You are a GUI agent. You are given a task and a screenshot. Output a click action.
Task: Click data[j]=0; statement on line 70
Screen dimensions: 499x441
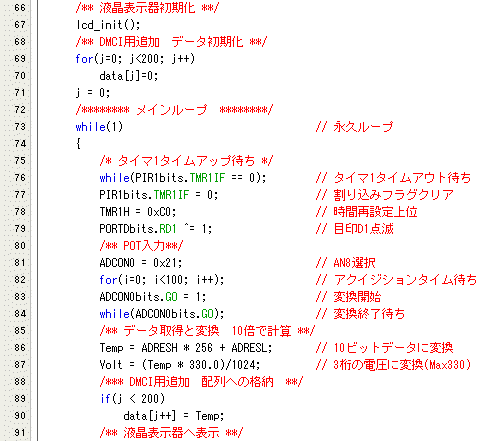(129, 76)
